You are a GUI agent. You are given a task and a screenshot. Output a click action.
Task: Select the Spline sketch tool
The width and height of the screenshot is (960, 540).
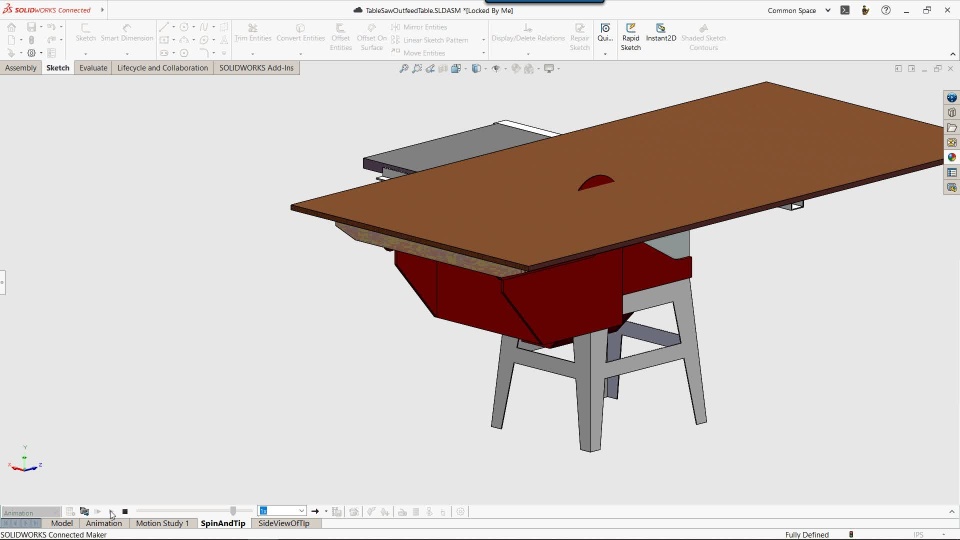(204, 27)
